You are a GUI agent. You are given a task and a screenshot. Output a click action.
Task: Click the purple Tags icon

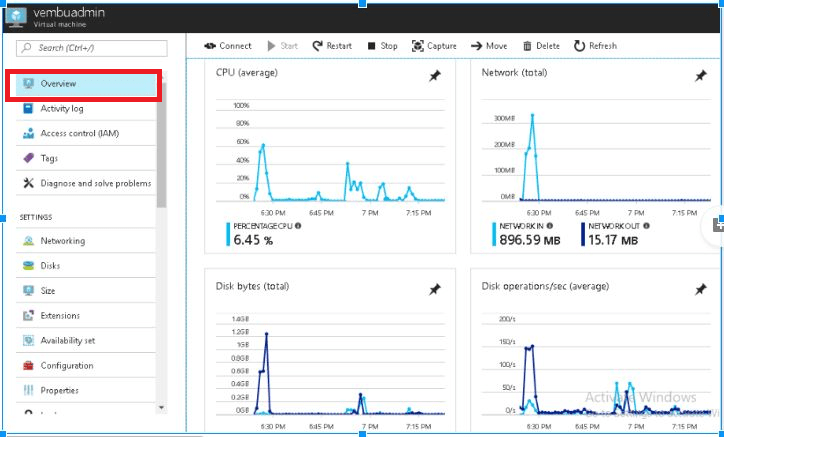pyautogui.click(x=28, y=158)
